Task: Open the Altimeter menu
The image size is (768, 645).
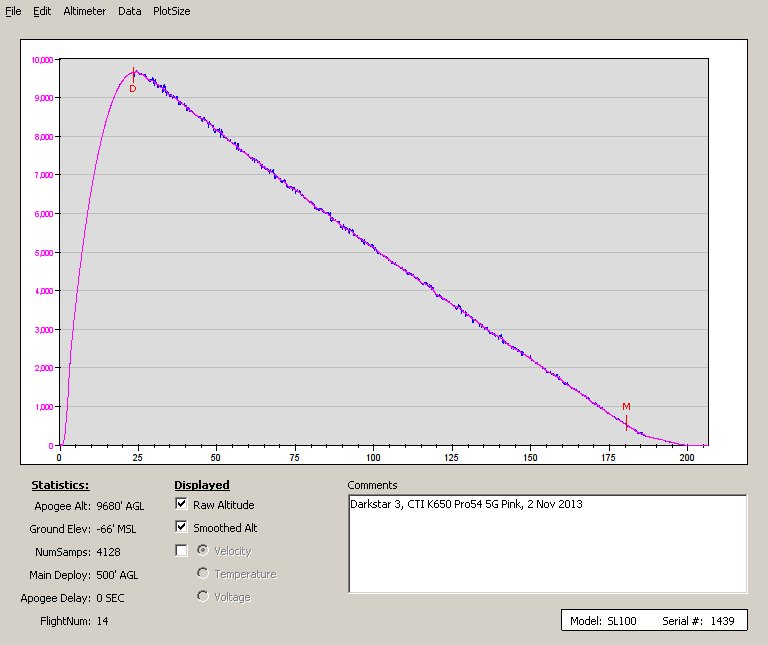Action: pos(84,11)
